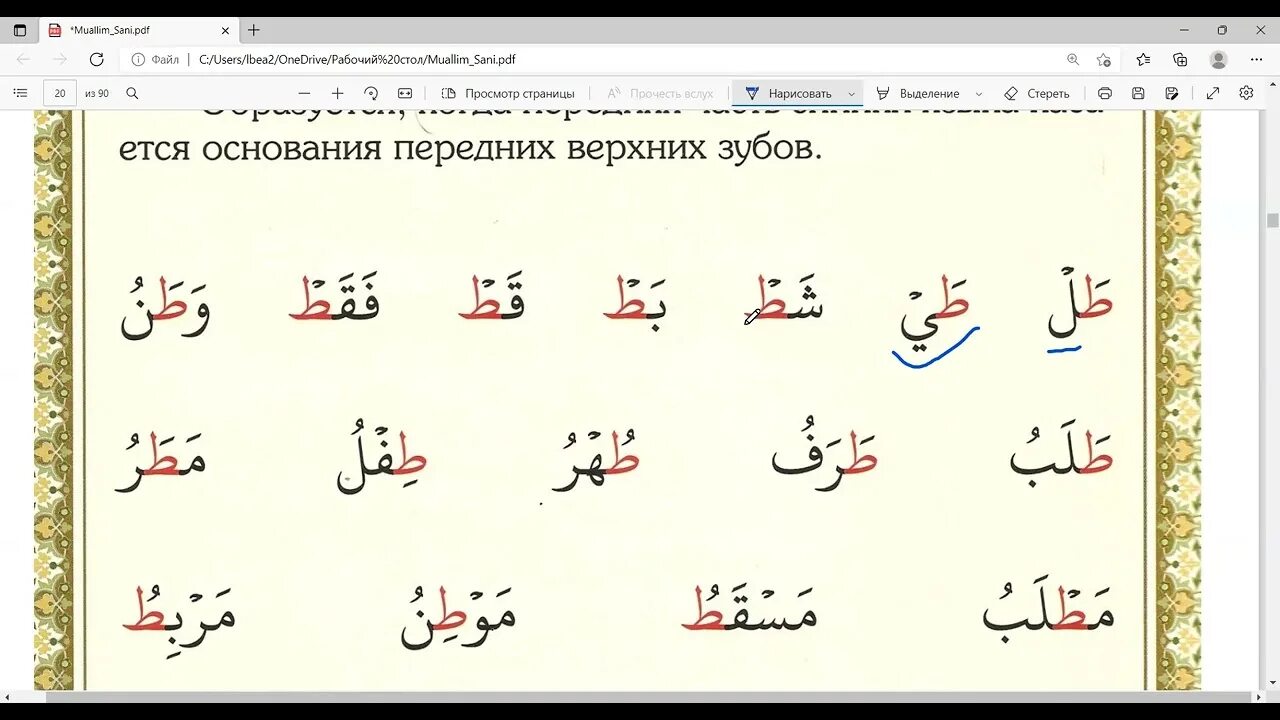Save the PDF as a copy
Screen dimensions: 1280x720
(x=1172, y=93)
